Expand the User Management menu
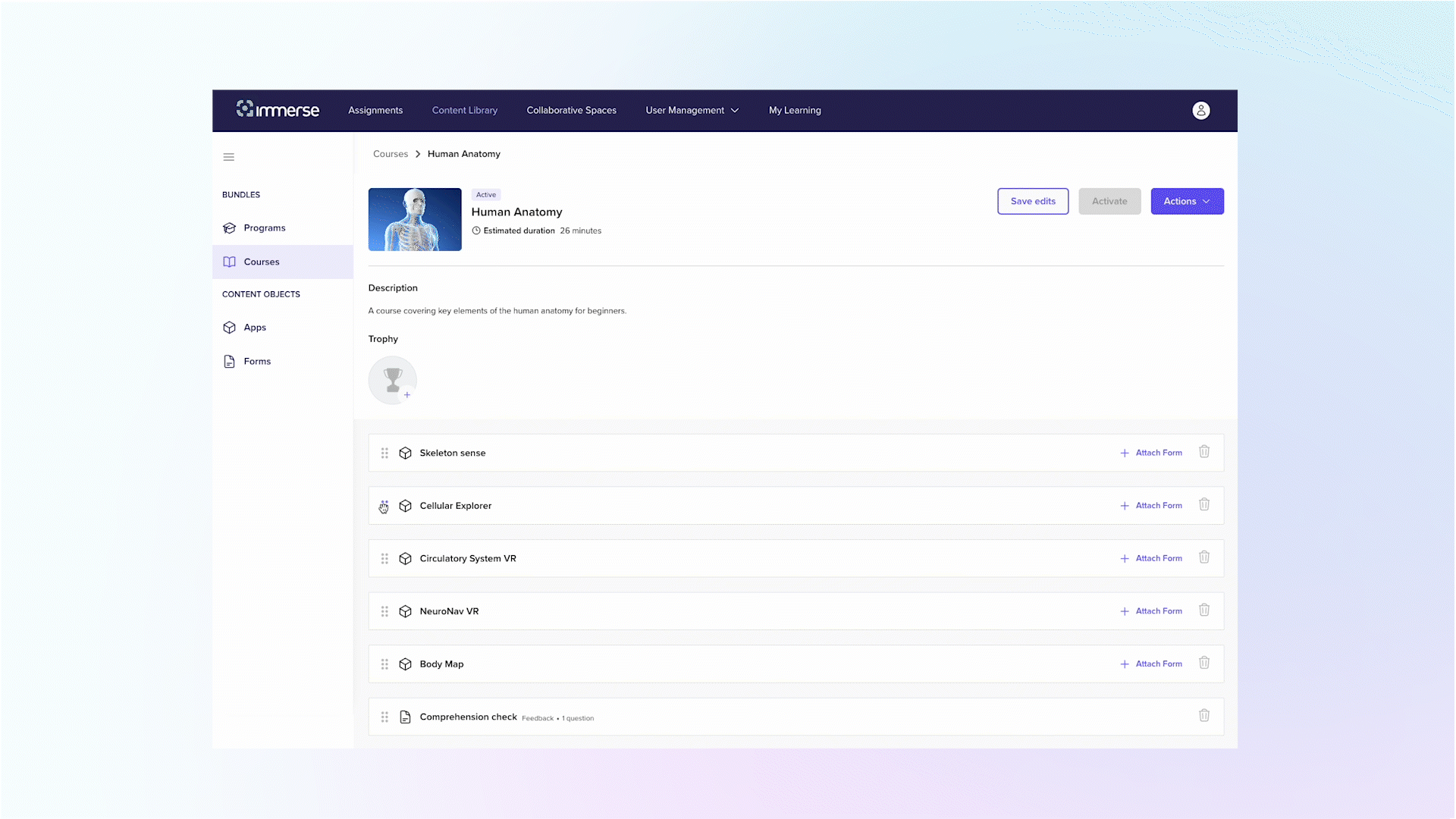Viewport: 1456px width, 819px height. coord(692,111)
